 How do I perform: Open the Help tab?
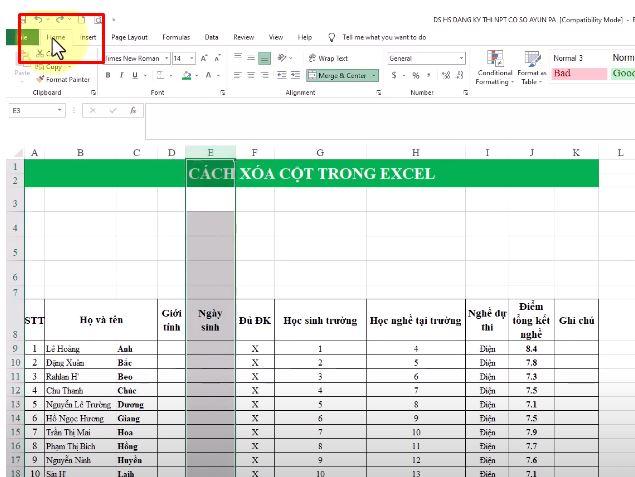(x=305, y=37)
